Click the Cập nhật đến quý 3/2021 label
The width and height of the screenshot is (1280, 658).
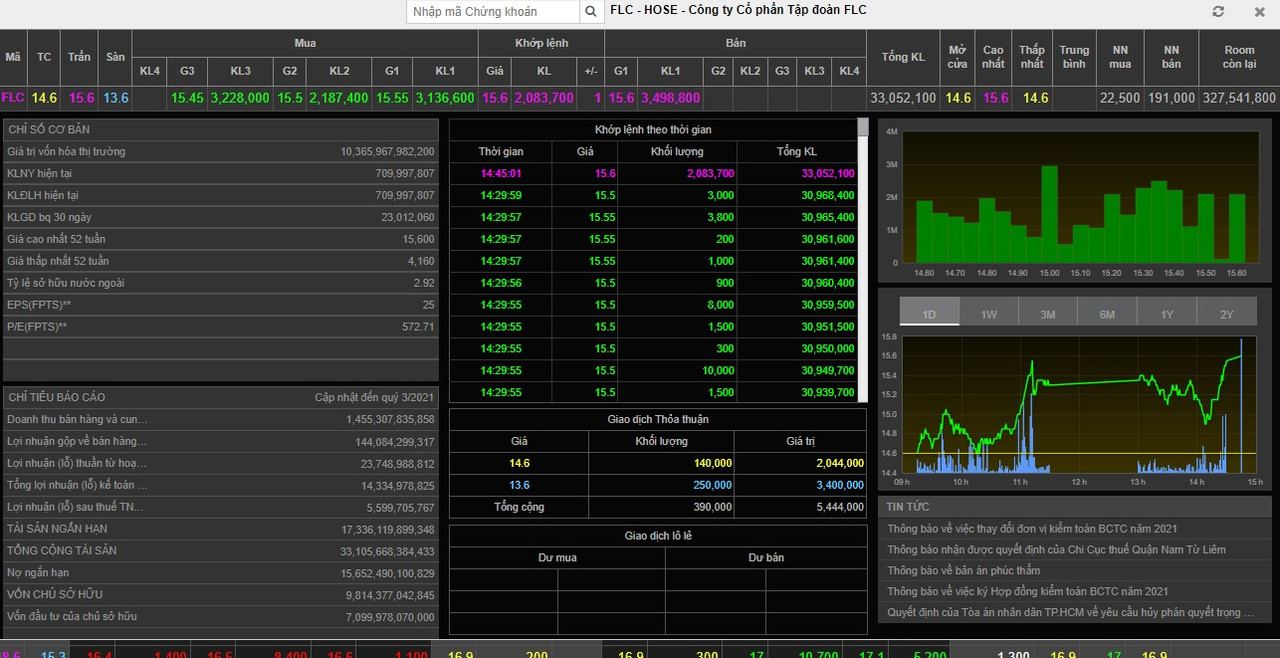pos(374,397)
